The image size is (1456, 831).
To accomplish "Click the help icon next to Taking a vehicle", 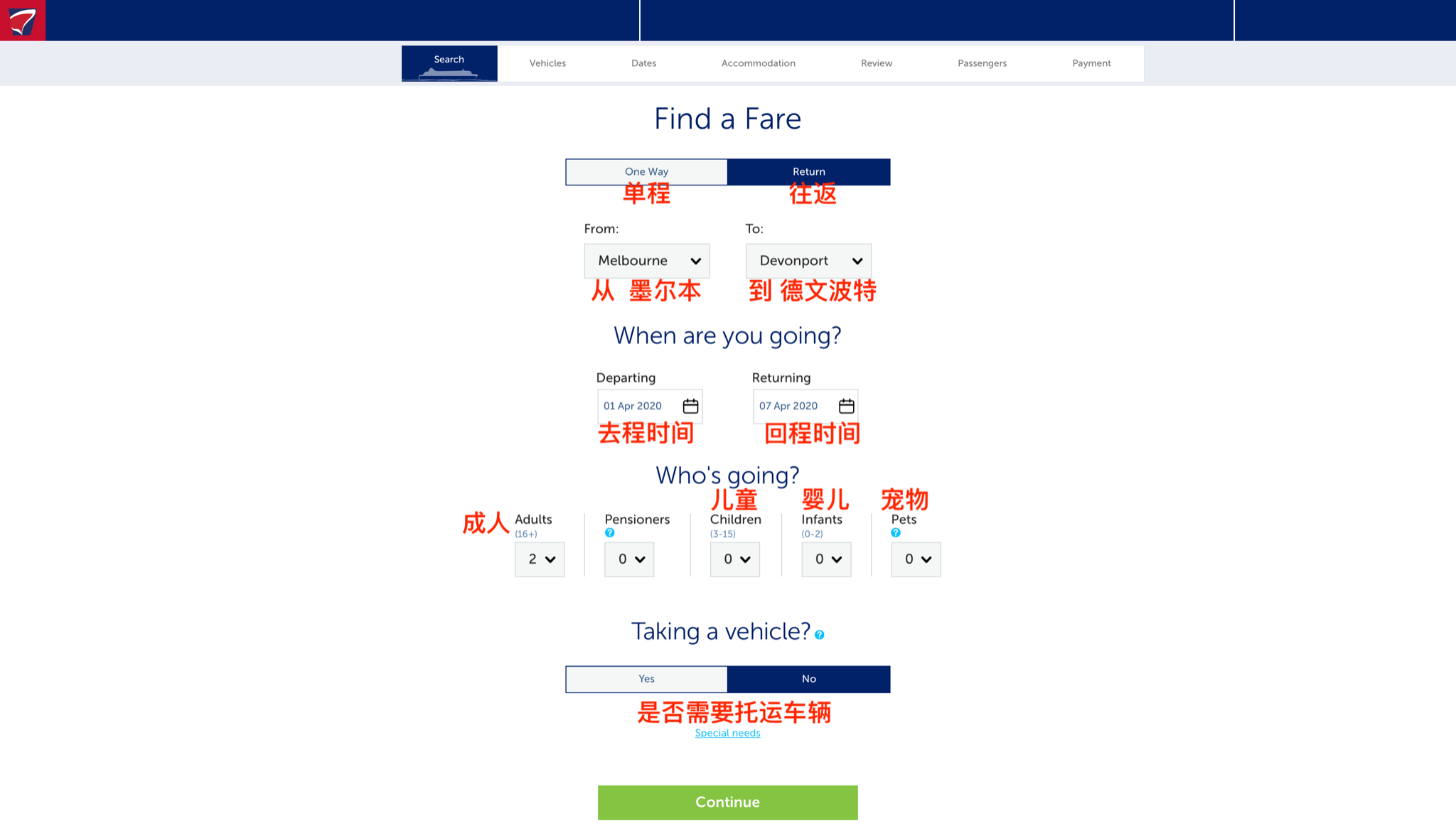I will coord(819,635).
